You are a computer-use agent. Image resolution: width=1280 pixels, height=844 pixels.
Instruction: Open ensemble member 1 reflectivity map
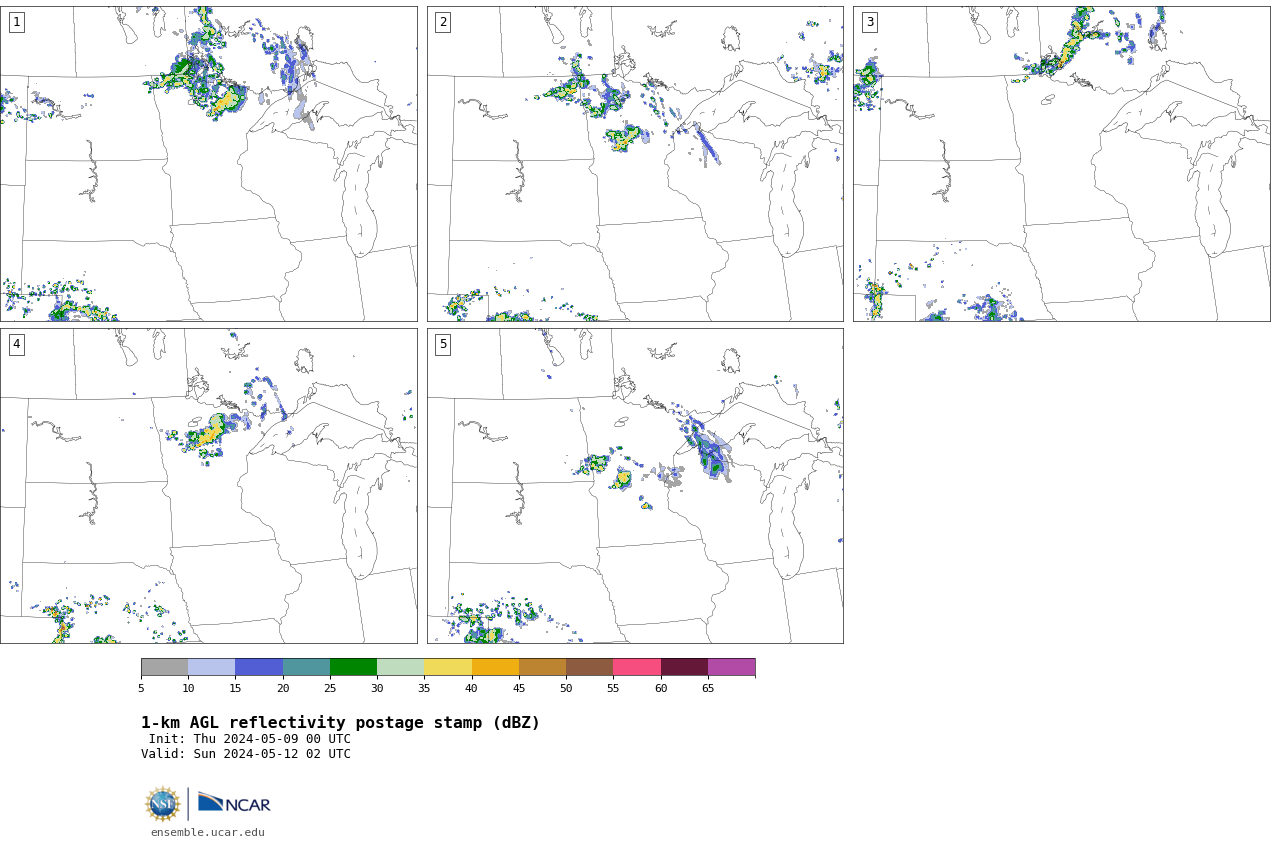click(x=208, y=164)
